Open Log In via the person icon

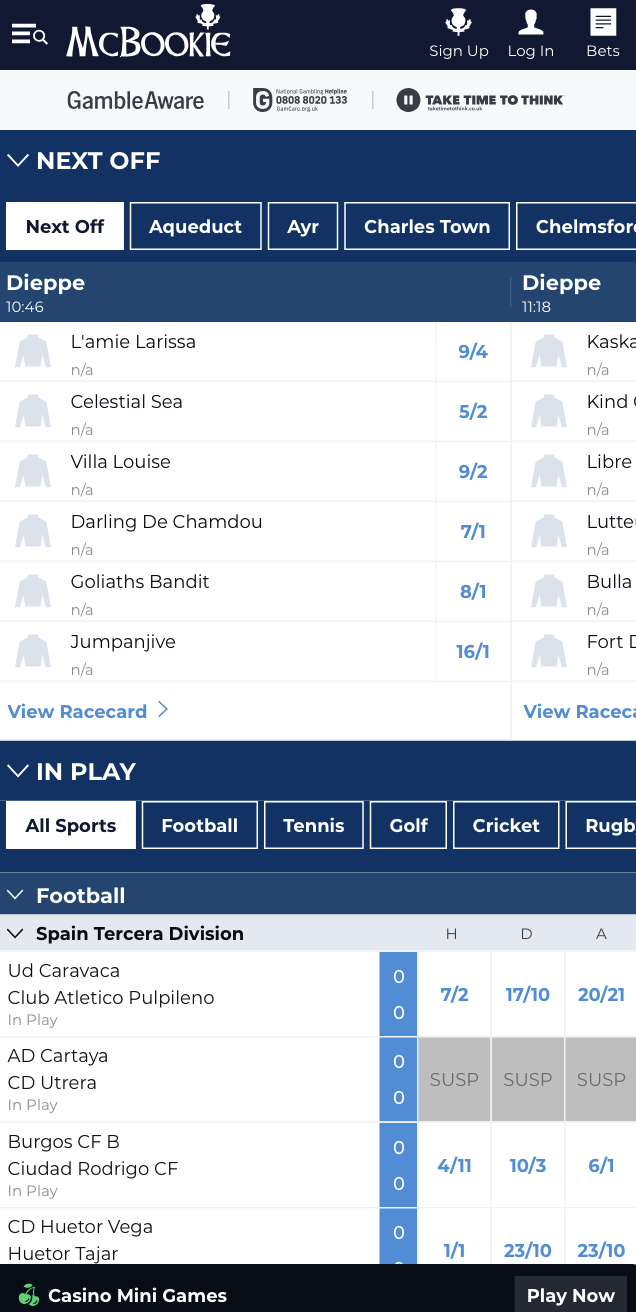[x=530, y=22]
